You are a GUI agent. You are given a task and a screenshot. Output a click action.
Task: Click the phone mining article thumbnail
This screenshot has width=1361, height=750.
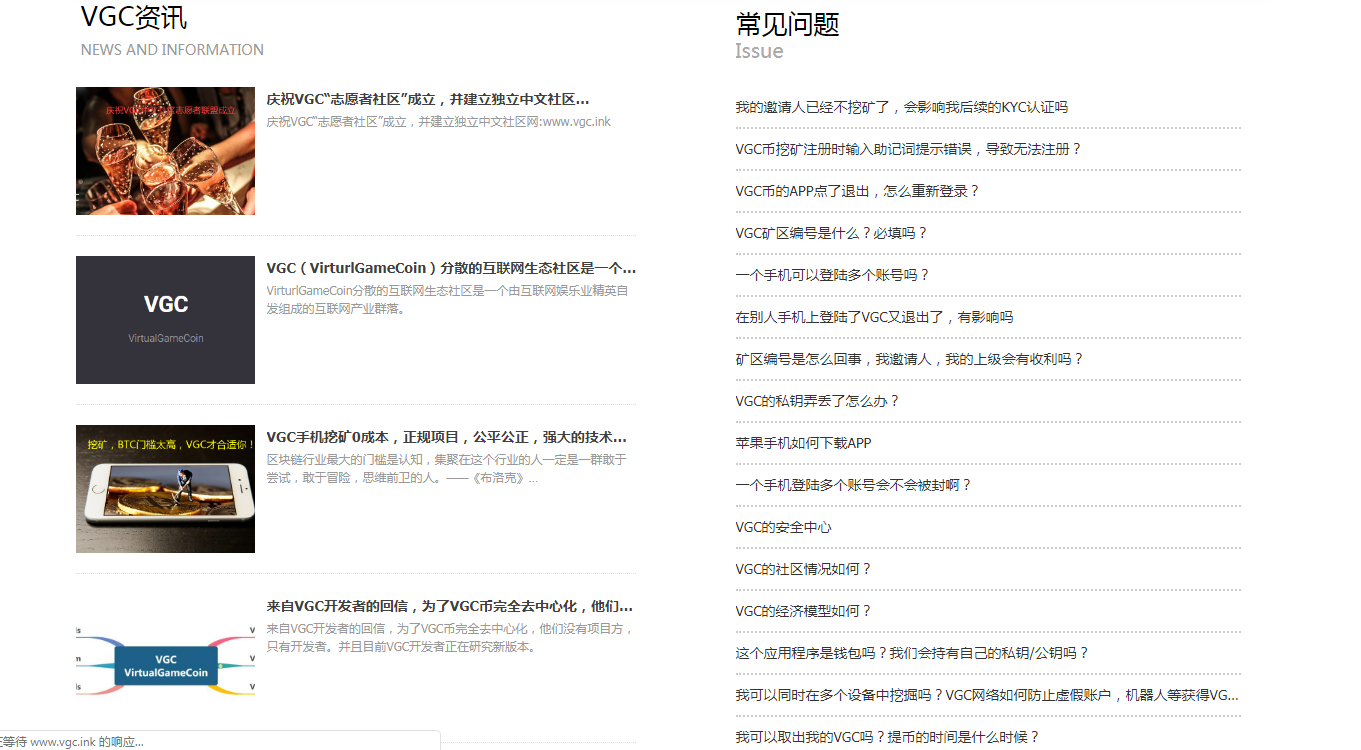(x=165, y=489)
